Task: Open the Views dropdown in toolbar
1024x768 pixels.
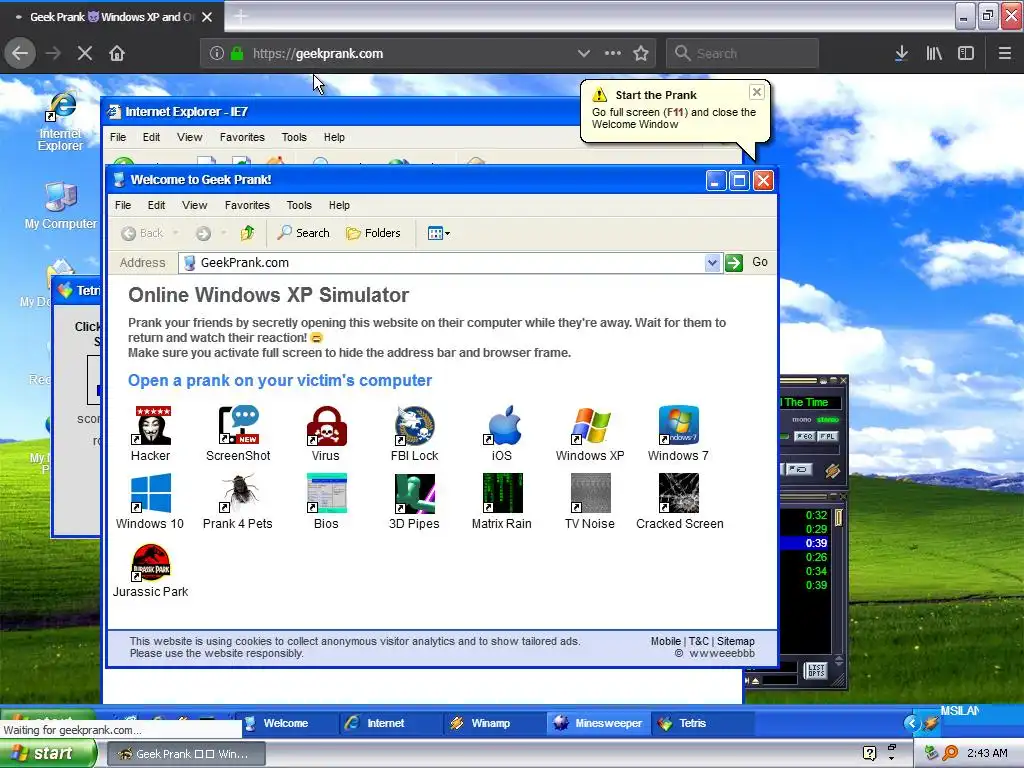Action: coord(438,233)
